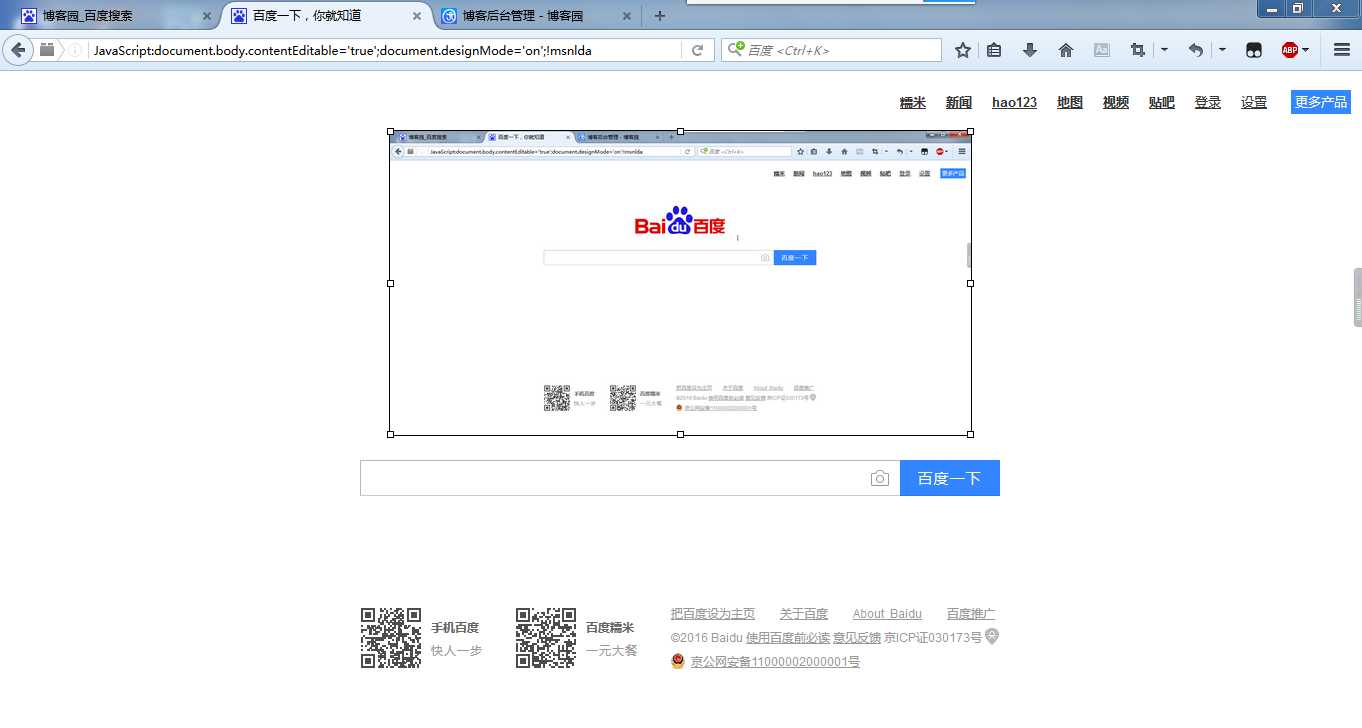
Task: Click the 设置 settings link
Action: point(1254,102)
